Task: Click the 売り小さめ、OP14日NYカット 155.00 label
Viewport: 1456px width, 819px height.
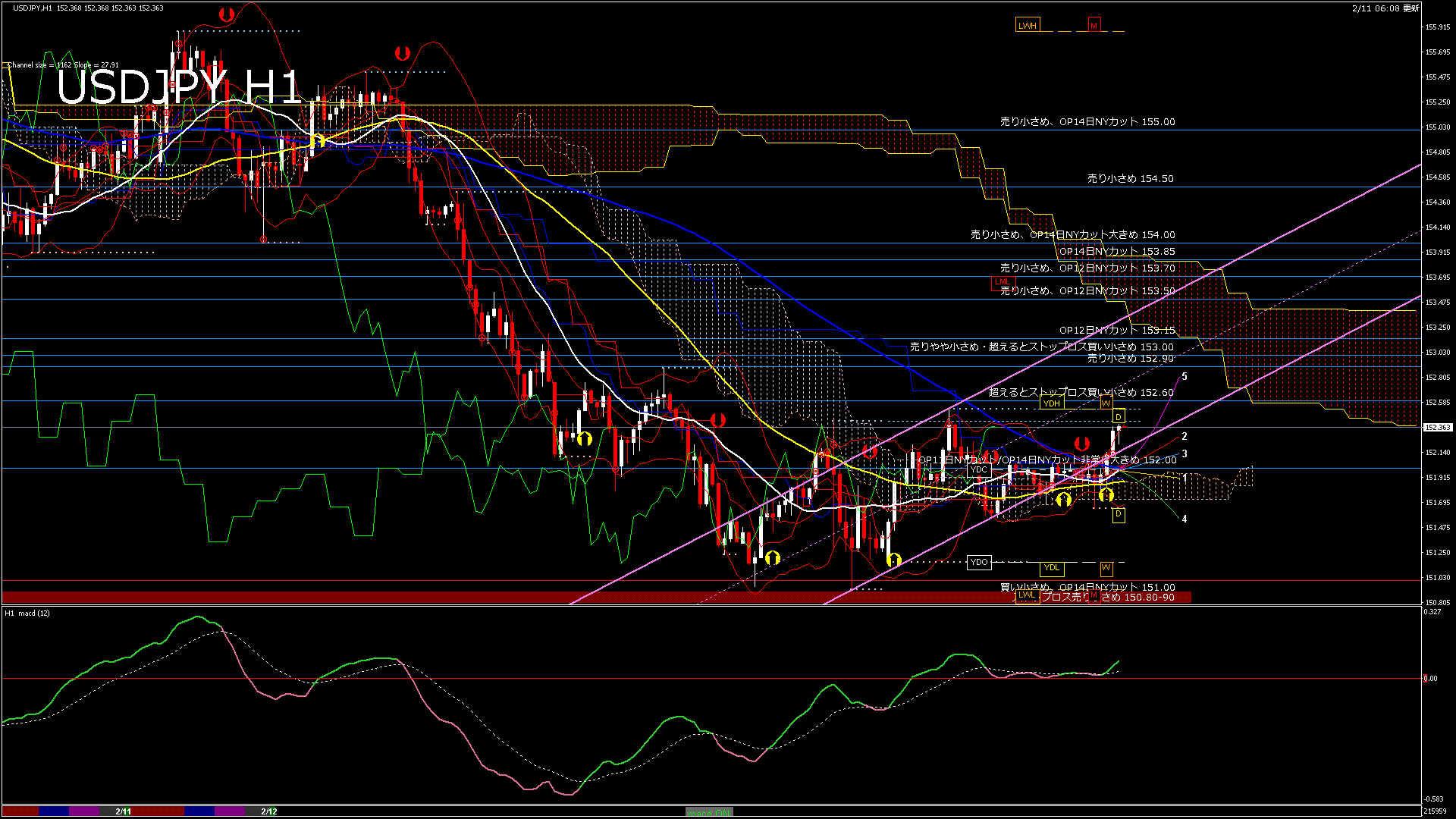Action: click(1087, 121)
